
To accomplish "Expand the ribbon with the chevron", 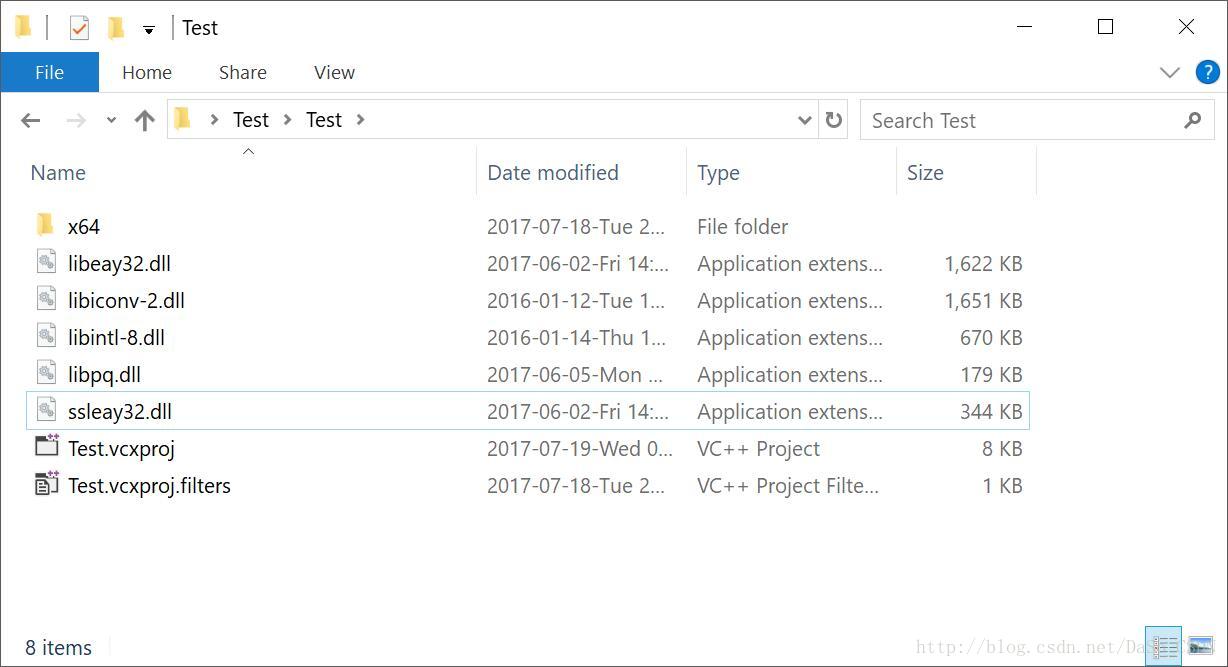I will pyautogui.click(x=1169, y=72).
